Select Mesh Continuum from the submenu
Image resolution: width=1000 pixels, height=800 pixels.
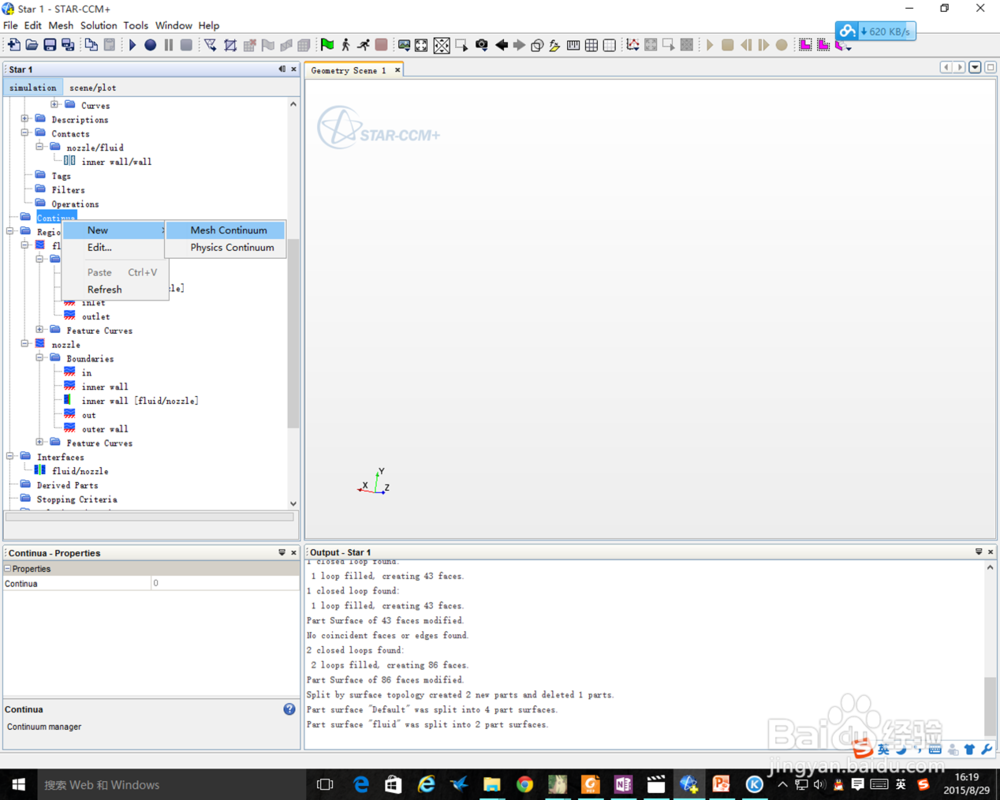coord(225,230)
